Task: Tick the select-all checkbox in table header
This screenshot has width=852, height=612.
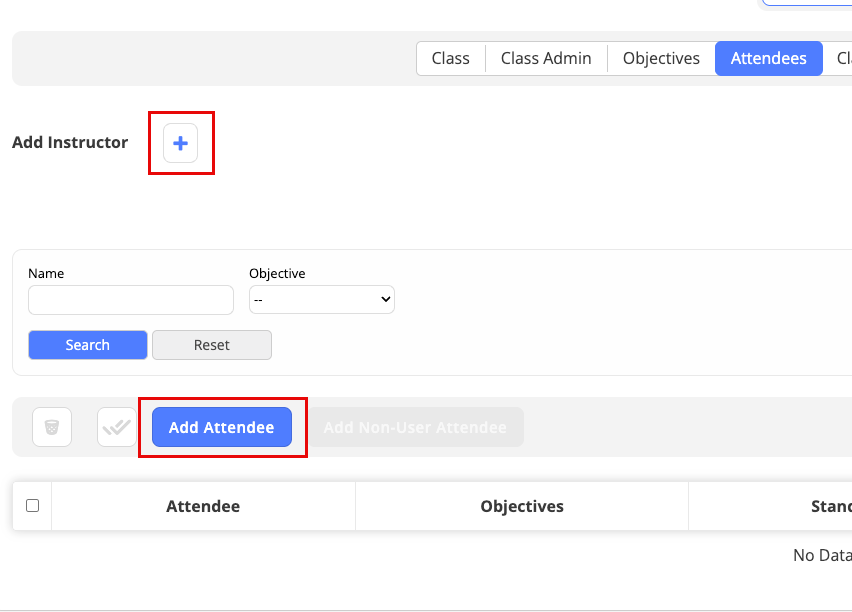Action: pyautogui.click(x=32, y=506)
